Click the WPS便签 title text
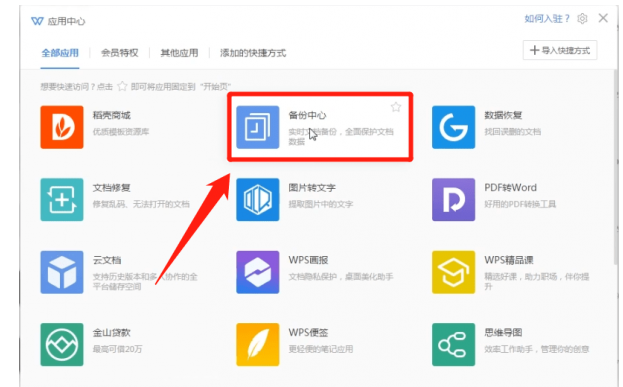 tap(308, 333)
